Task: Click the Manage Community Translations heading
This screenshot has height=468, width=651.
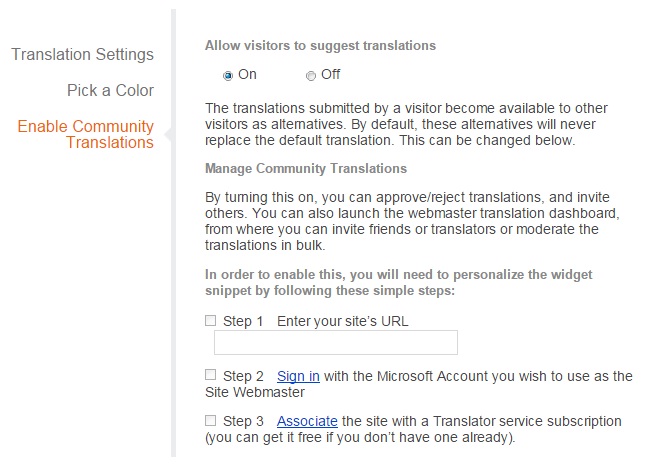Action: tap(305, 168)
